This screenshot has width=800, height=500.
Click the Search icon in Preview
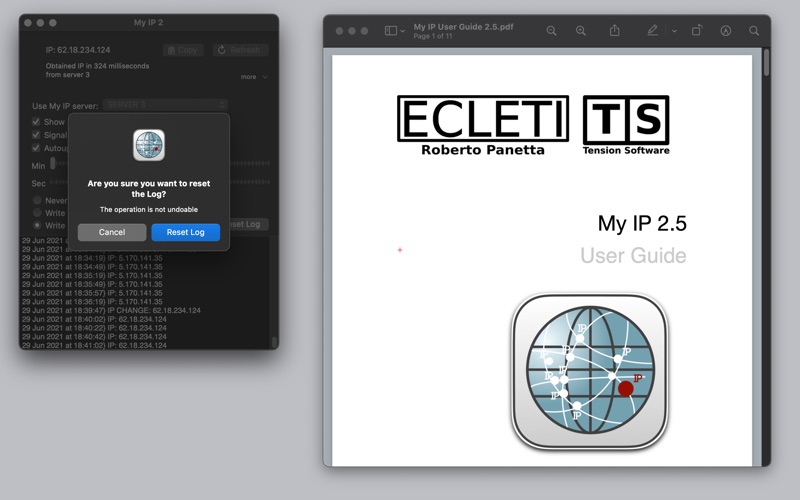[x=754, y=31]
